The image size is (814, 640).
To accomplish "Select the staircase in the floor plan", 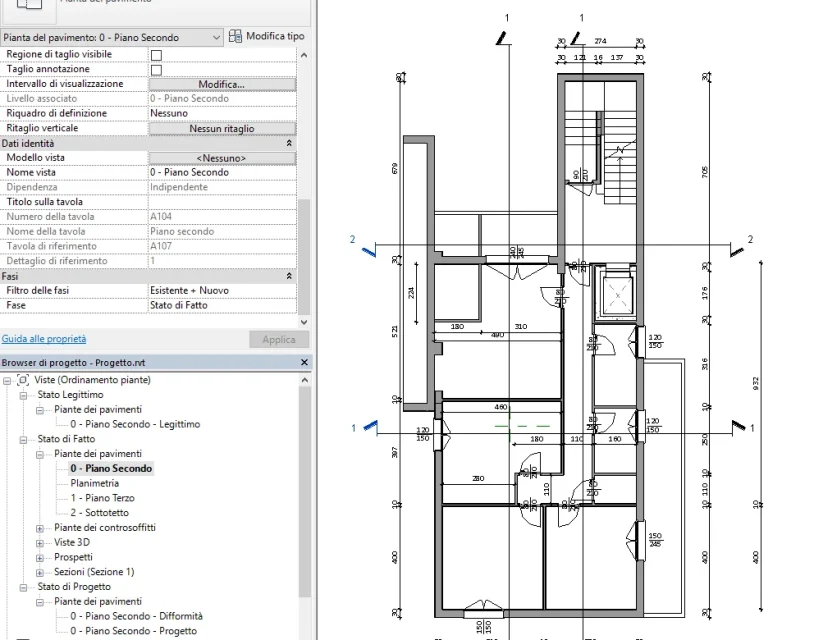I will pos(601,157).
